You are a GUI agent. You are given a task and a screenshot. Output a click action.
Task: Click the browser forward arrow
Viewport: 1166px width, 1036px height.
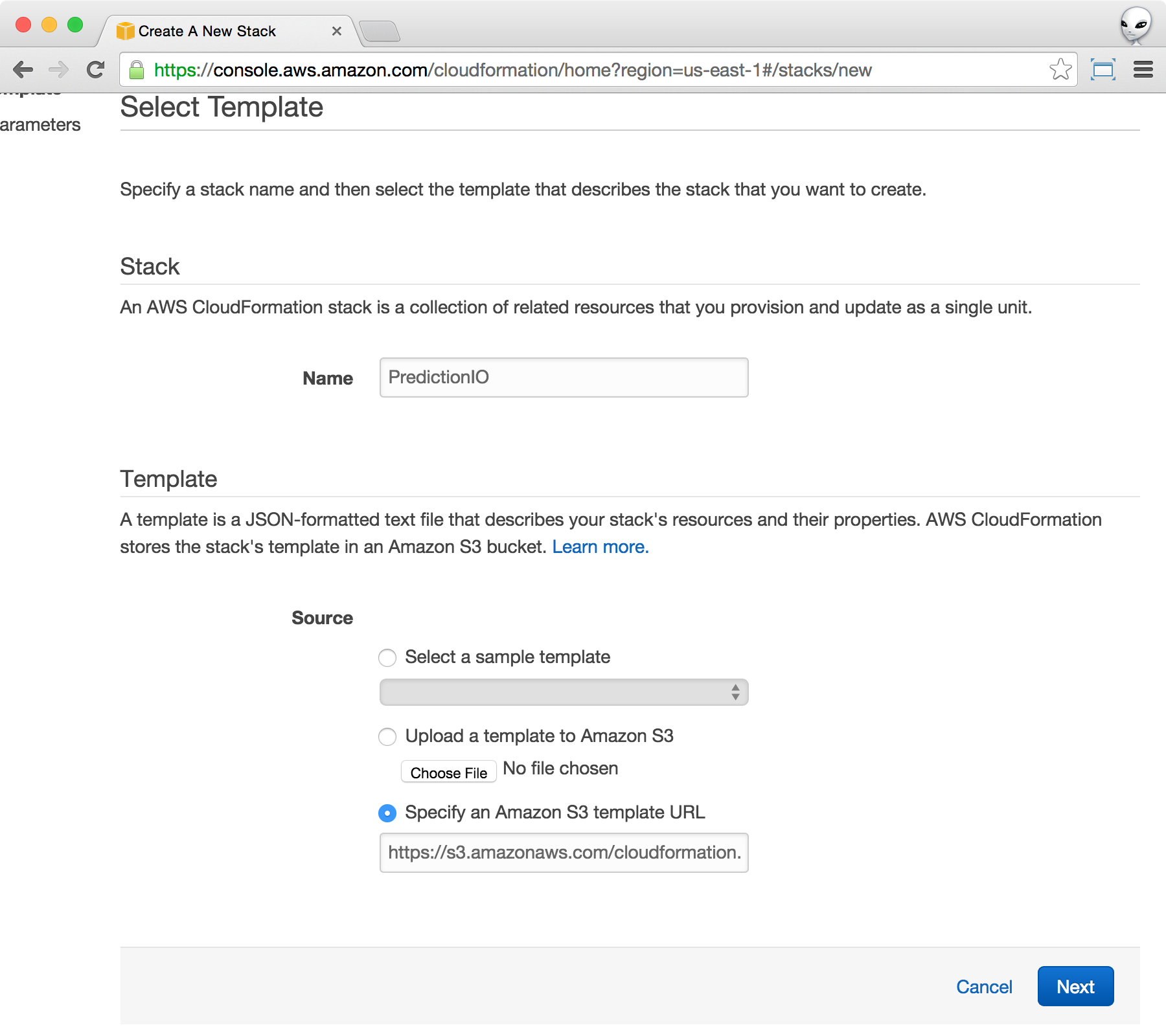[x=59, y=69]
